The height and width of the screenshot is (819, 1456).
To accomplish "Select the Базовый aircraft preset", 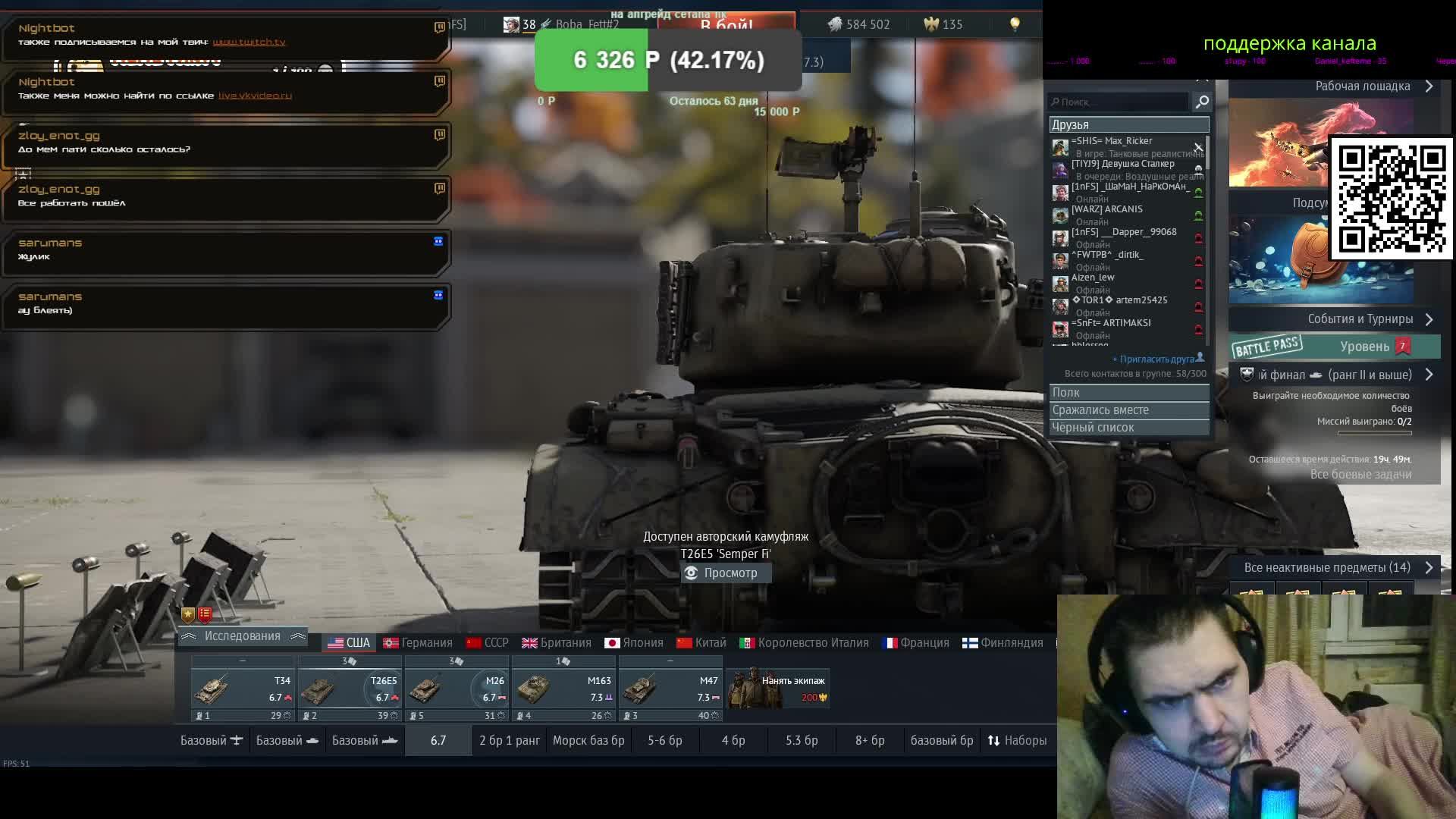I will 211,740.
